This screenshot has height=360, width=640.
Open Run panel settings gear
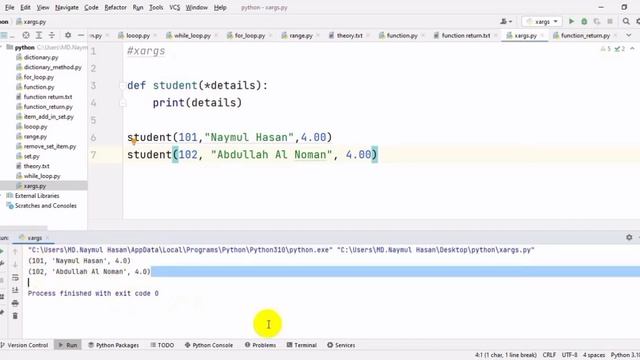(629, 237)
